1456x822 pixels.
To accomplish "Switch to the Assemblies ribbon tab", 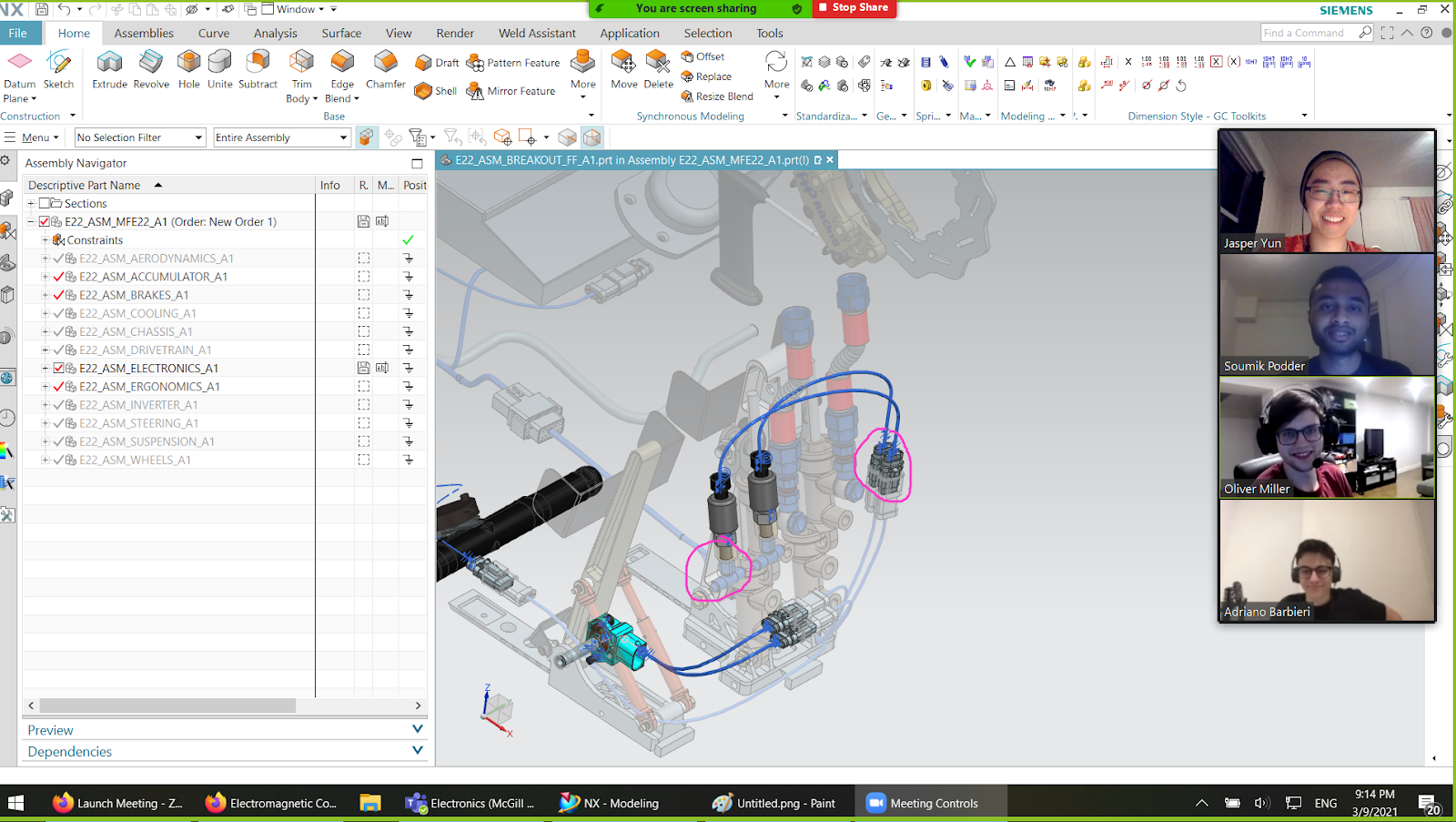I will [144, 33].
